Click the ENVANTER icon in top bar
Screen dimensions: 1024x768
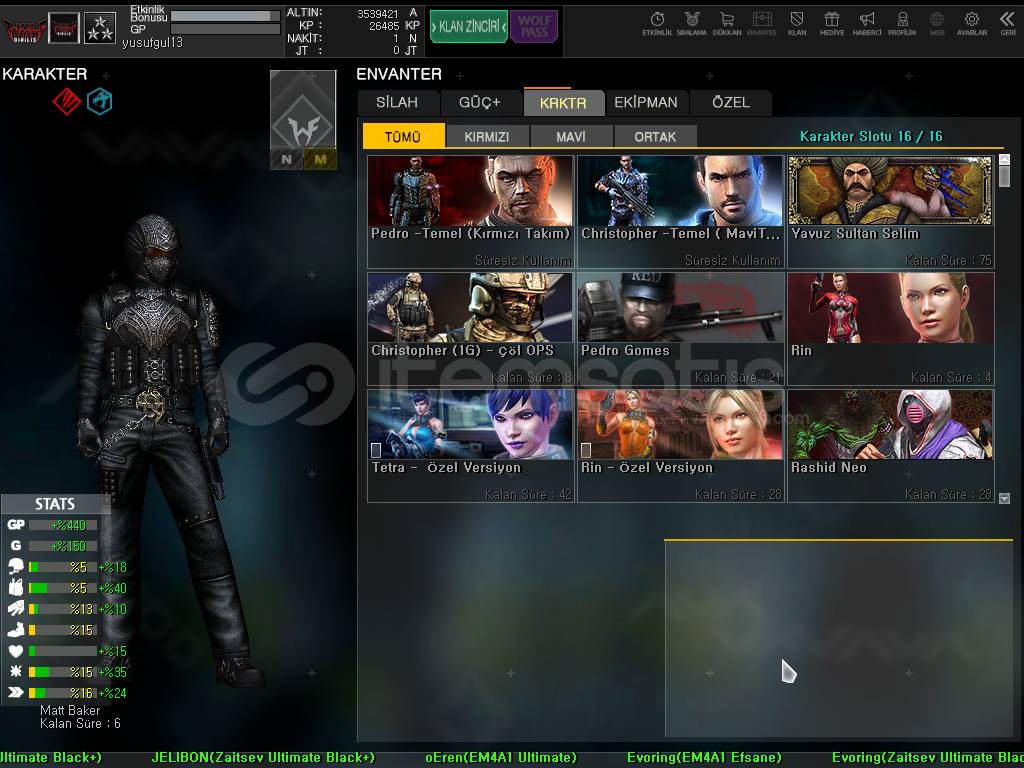click(x=761, y=24)
